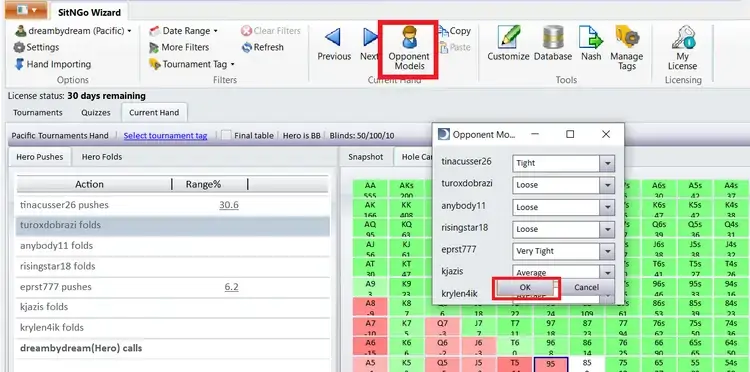750x372 pixels.
Task: Click Clear Filters
Action: (x=271, y=31)
